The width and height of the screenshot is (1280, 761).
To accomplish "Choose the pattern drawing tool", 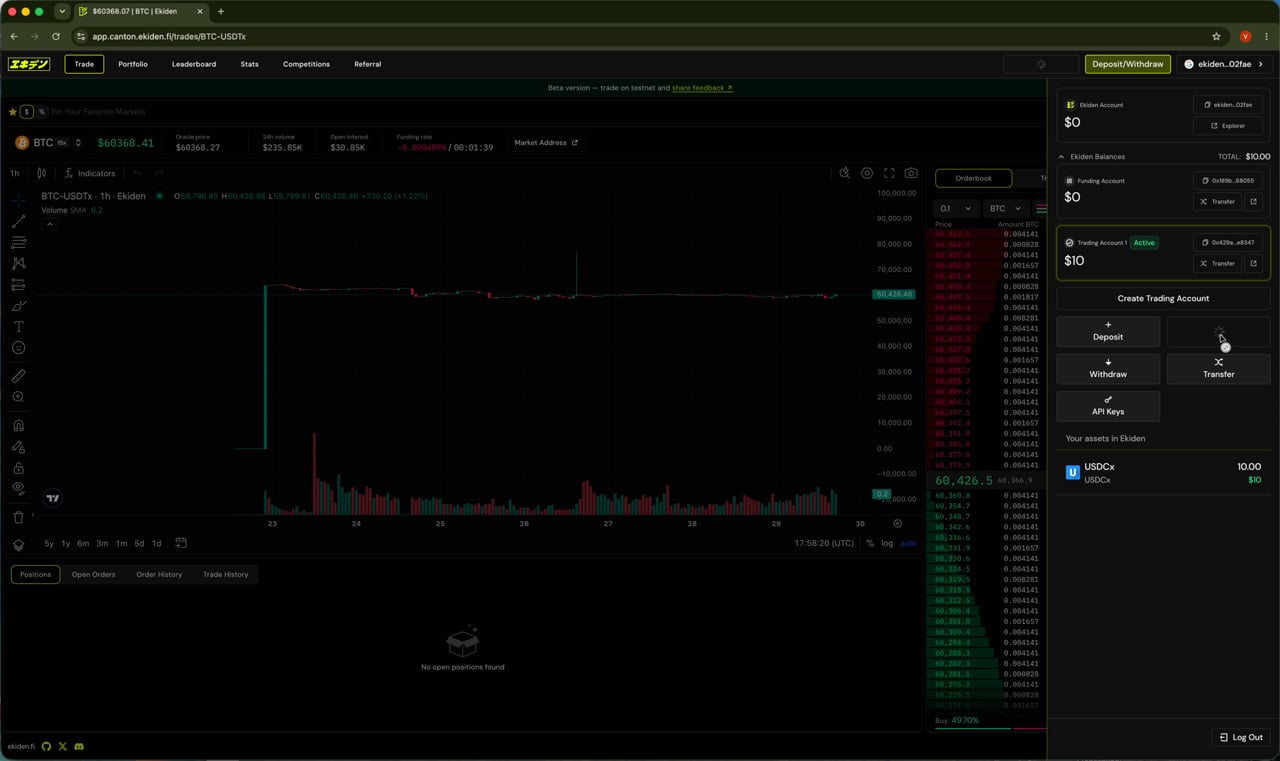I will [x=18, y=263].
